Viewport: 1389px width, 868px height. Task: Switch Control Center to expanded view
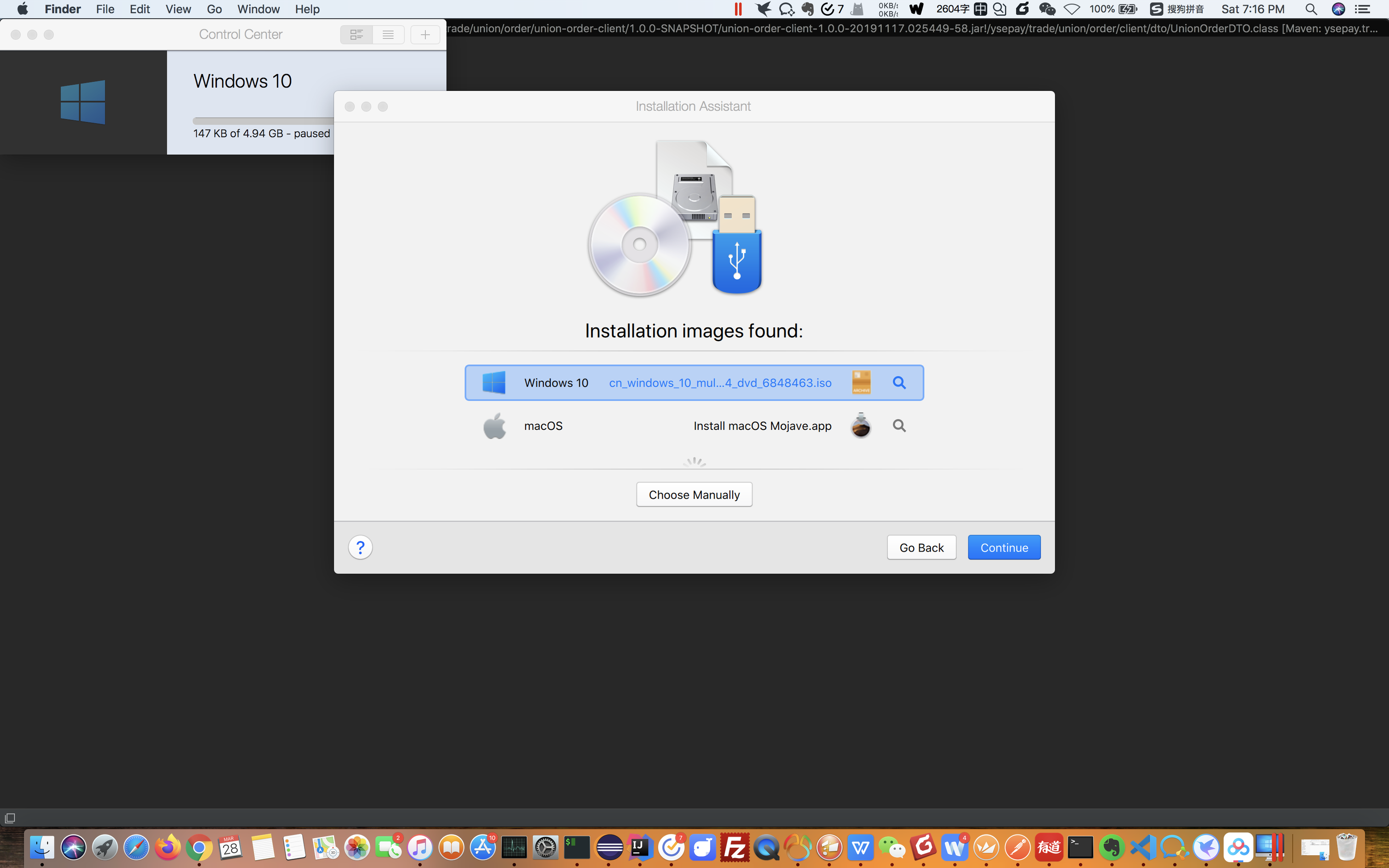[x=356, y=35]
